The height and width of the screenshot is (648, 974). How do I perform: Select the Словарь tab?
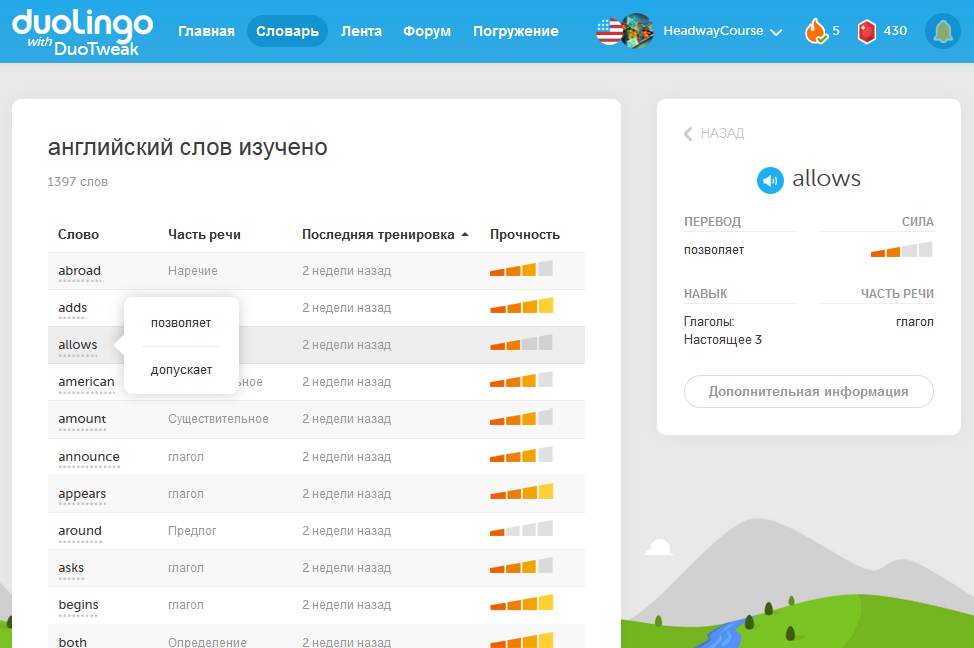pos(287,31)
